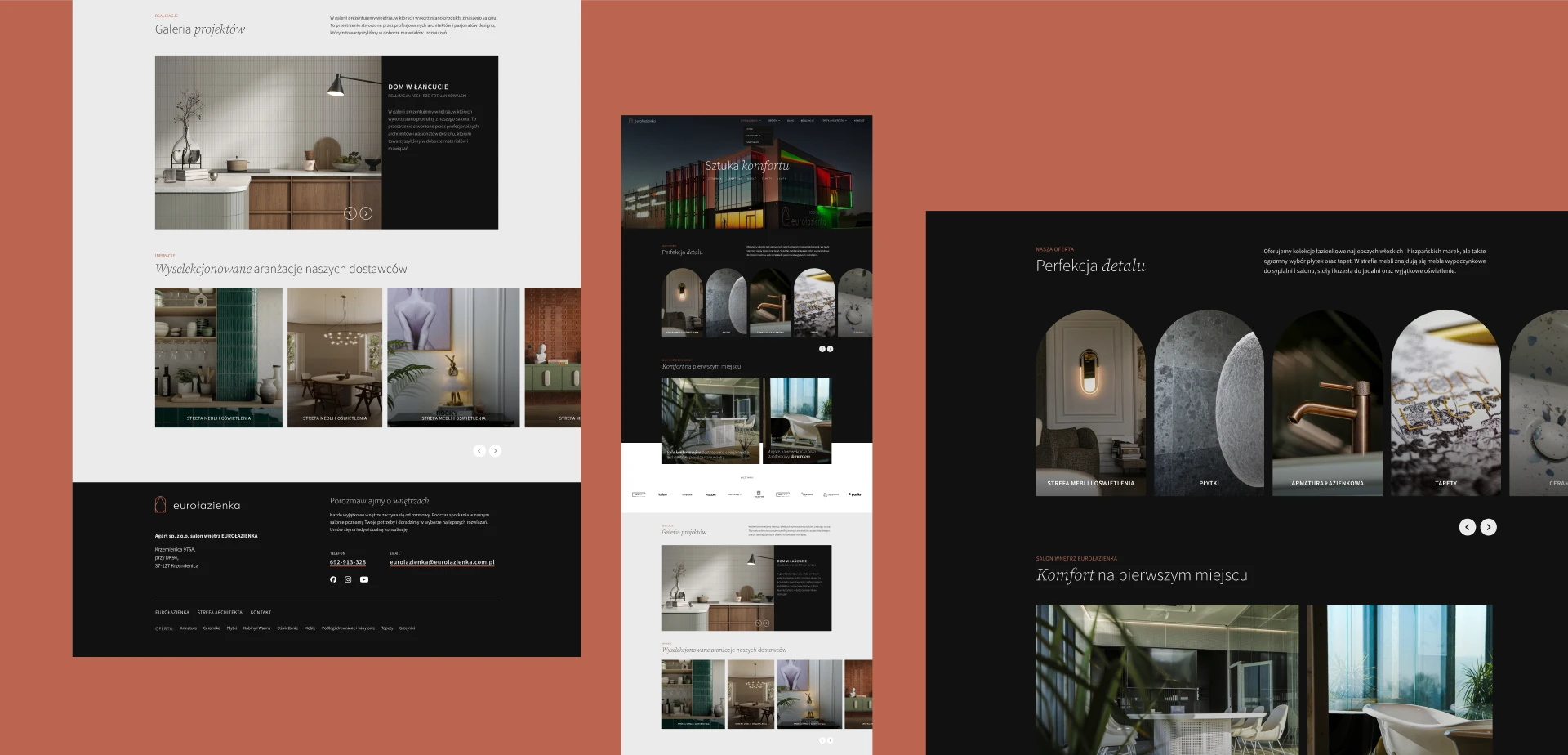Open the Facebook icon in the footer
This screenshot has width=1568, height=755.
(x=333, y=579)
